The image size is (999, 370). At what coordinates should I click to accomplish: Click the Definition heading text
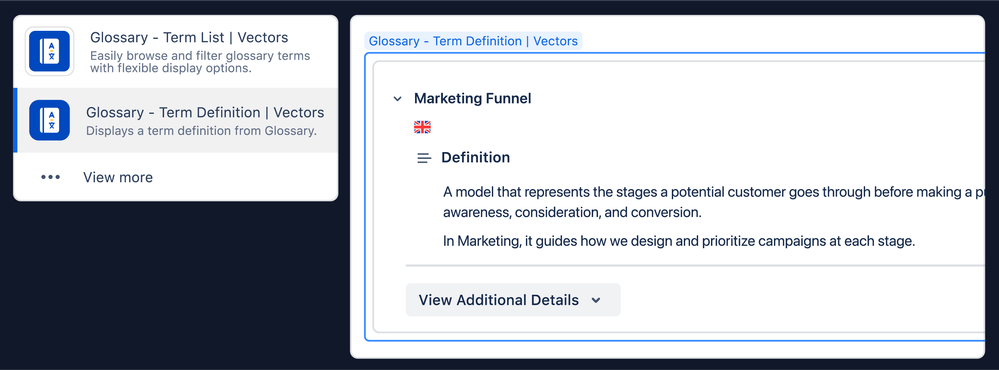(475, 157)
